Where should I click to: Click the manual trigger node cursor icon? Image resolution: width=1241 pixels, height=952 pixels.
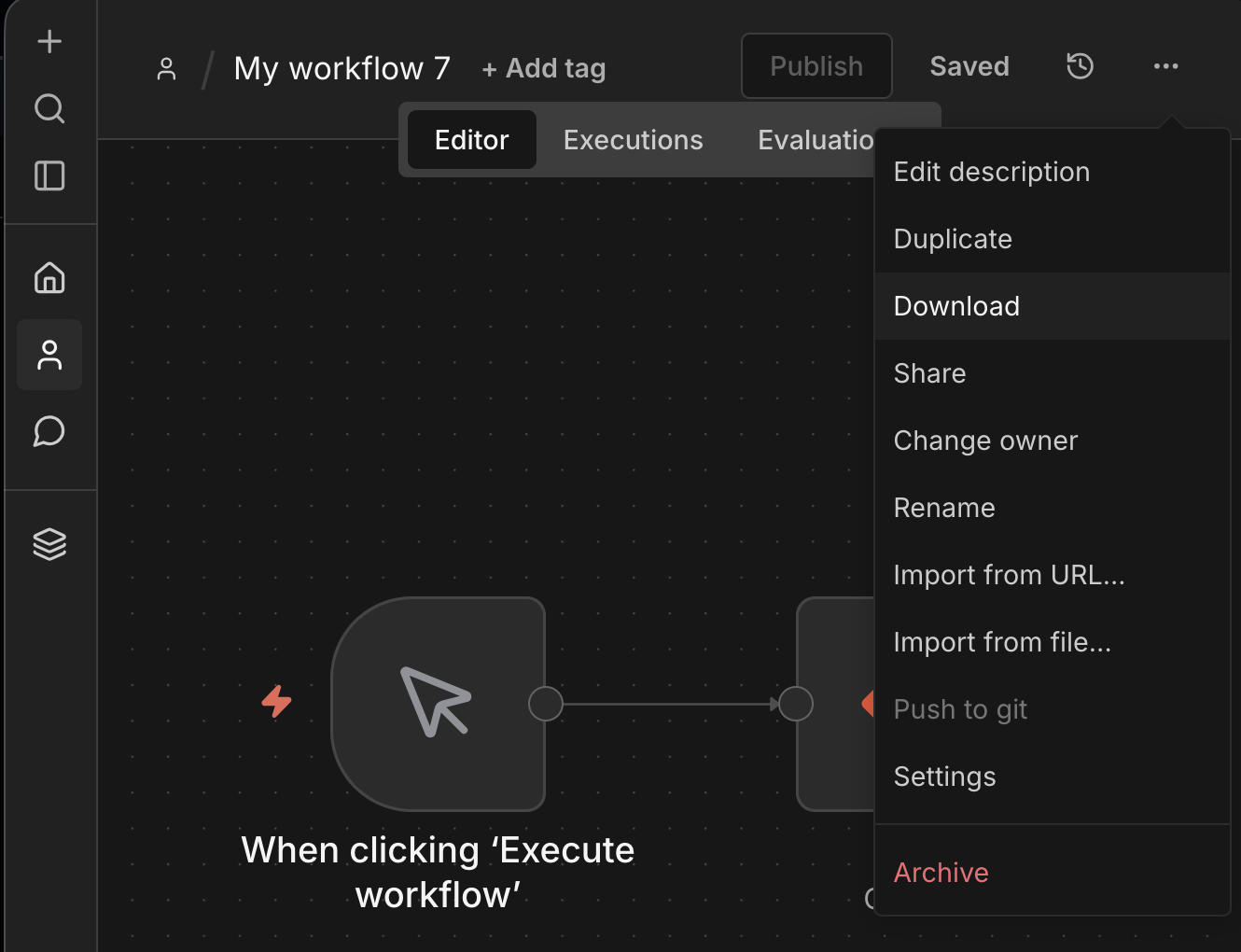pyautogui.click(x=438, y=703)
